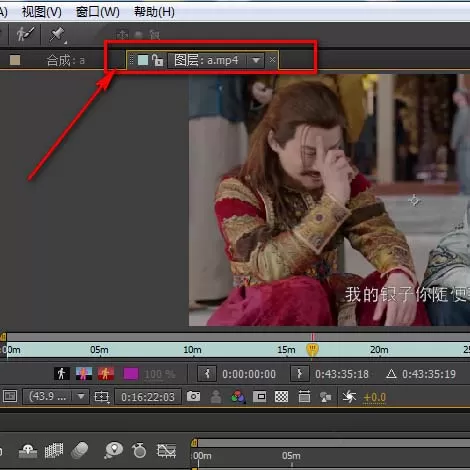Click the 0:43:35:19 duration value
Image resolution: width=470 pixels, height=470 pixels.
(429, 374)
